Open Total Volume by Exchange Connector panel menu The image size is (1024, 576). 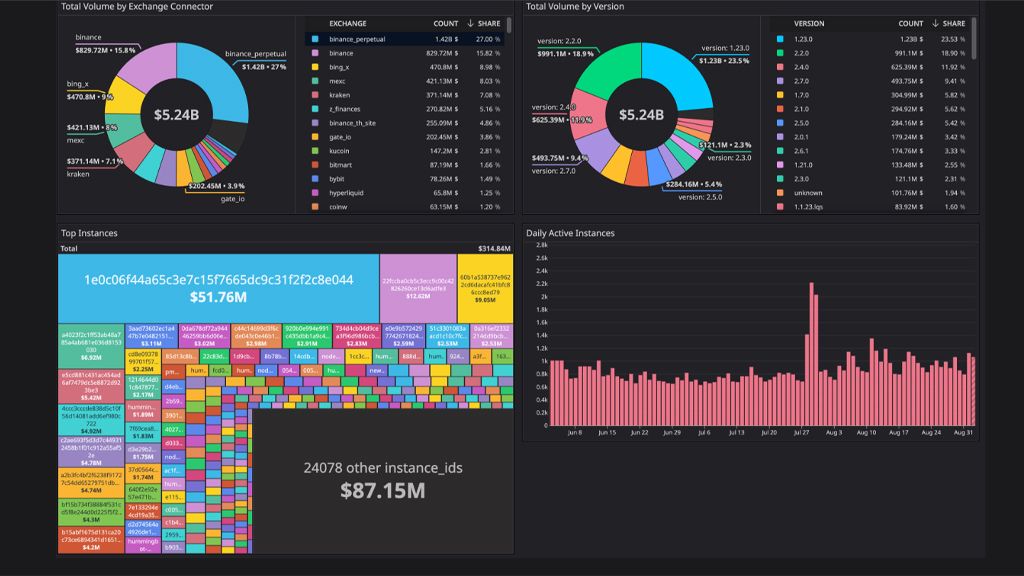point(137,6)
